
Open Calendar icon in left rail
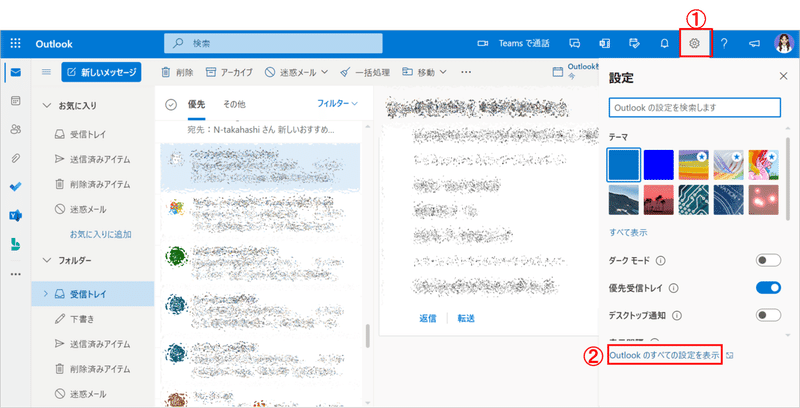(15, 101)
